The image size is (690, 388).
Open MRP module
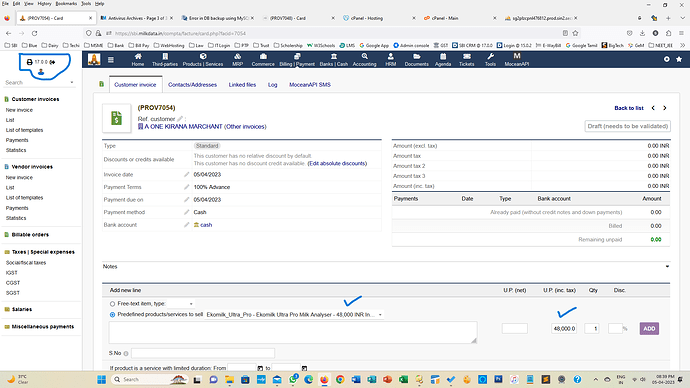pyautogui.click(x=238, y=59)
